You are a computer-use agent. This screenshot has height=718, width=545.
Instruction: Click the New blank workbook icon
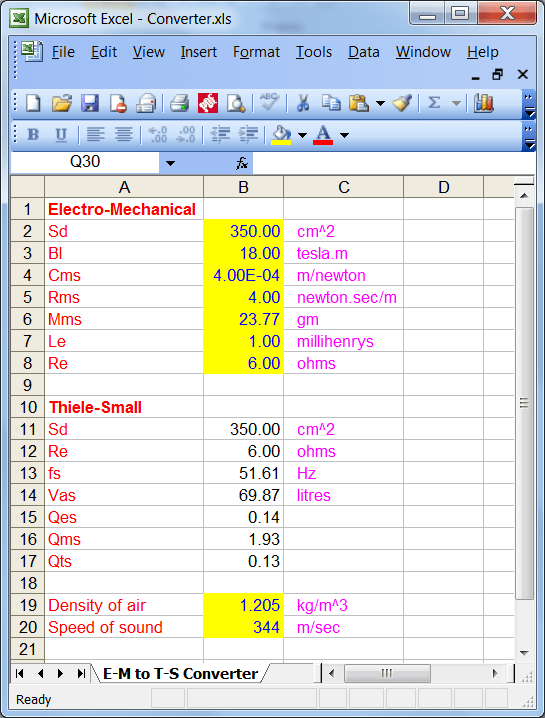33,103
